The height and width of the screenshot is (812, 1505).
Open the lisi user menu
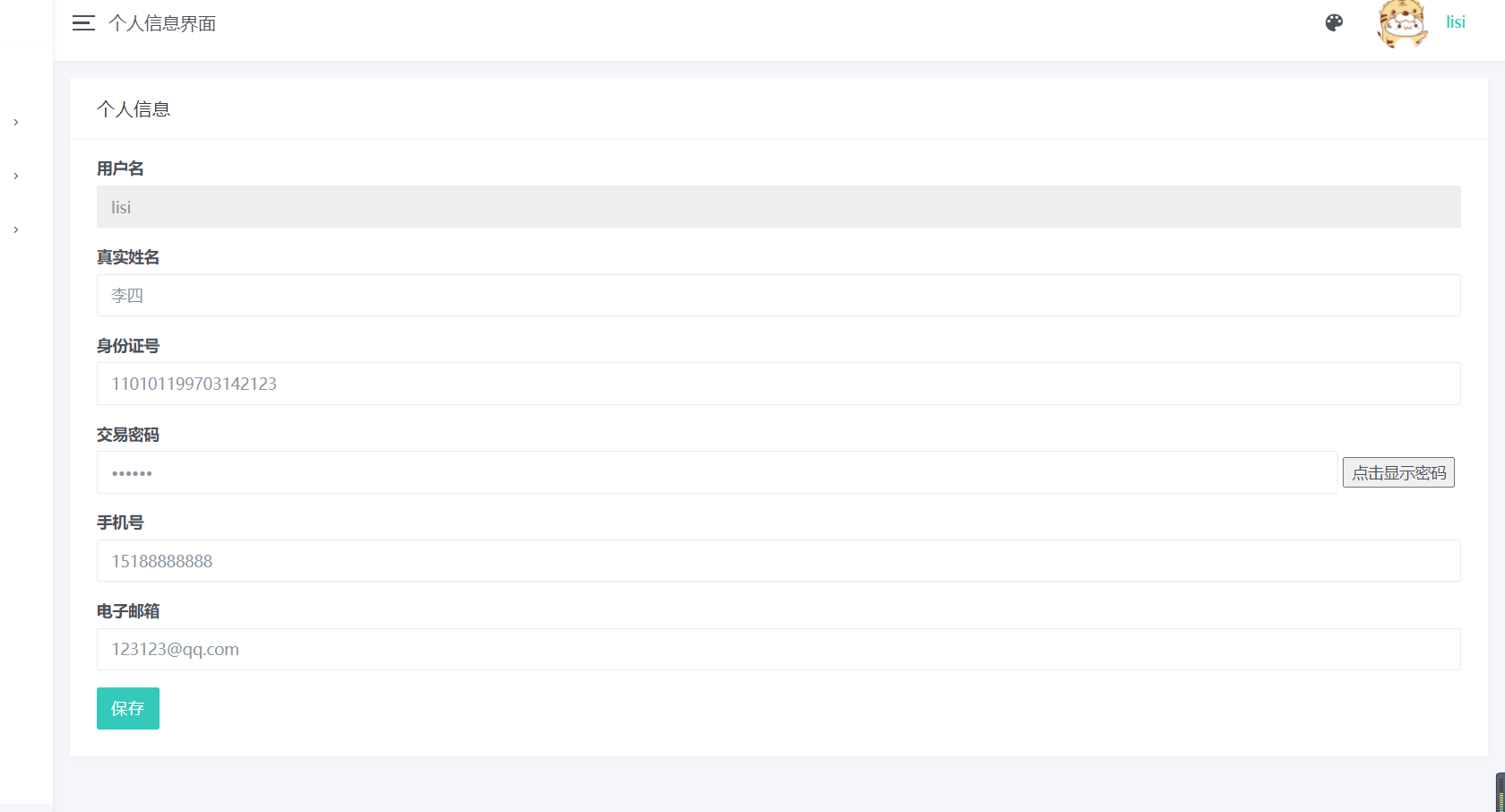click(x=1456, y=22)
